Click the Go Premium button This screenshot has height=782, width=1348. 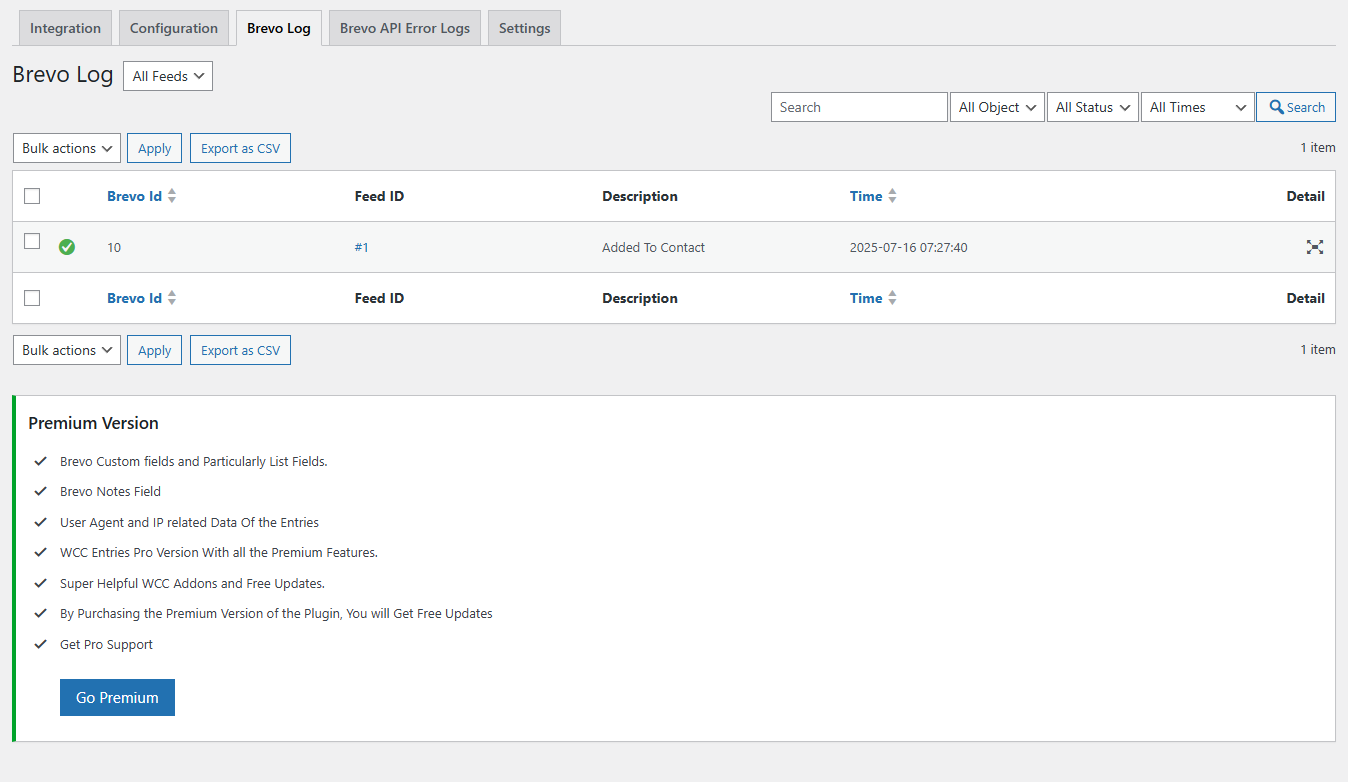pyautogui.click(x=117, y=698)
